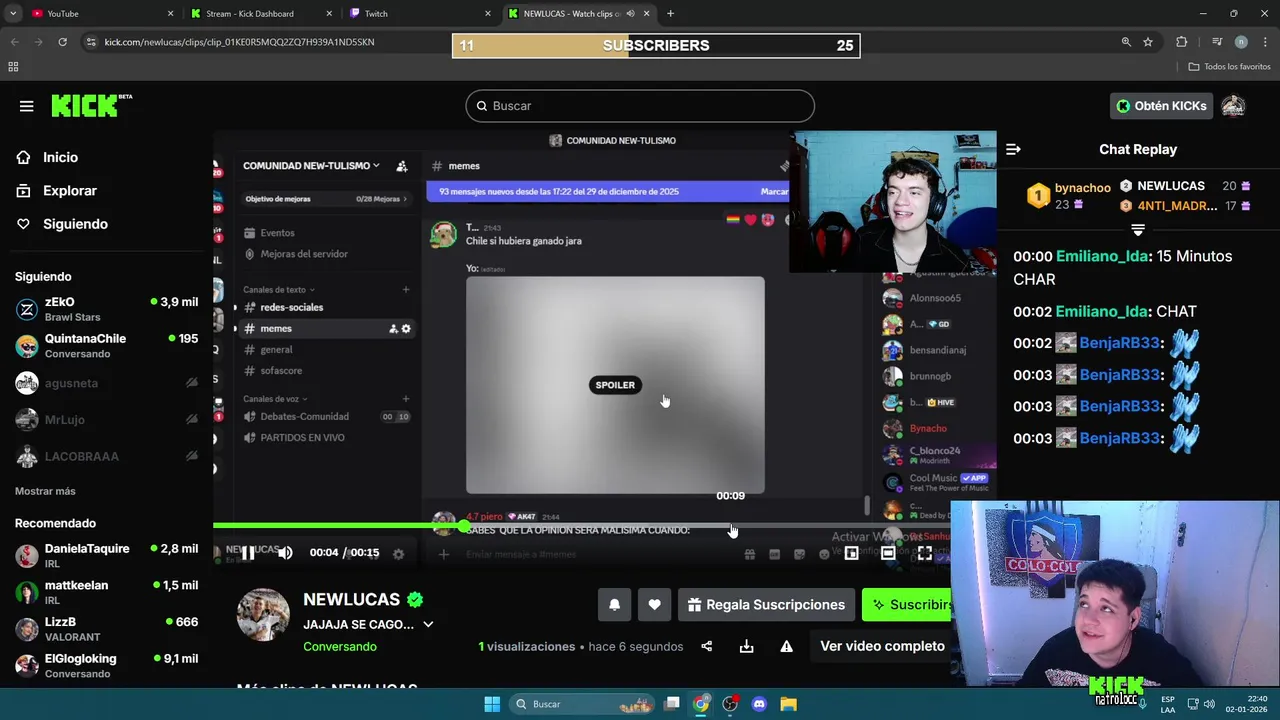Open the hamburger sidebar menu
This screenshot has height=720, width=1280.
[27, 106]
